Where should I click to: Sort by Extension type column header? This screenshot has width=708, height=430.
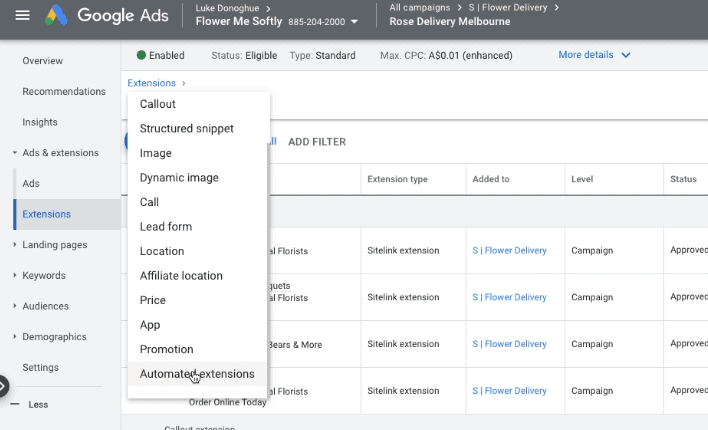coord(397,179)
